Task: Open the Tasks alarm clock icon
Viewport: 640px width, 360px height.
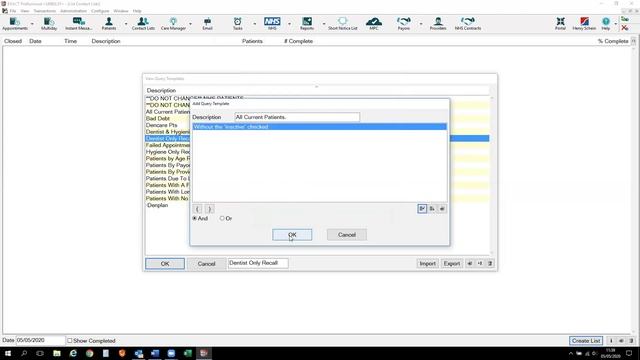Action: tap(238, 24)
